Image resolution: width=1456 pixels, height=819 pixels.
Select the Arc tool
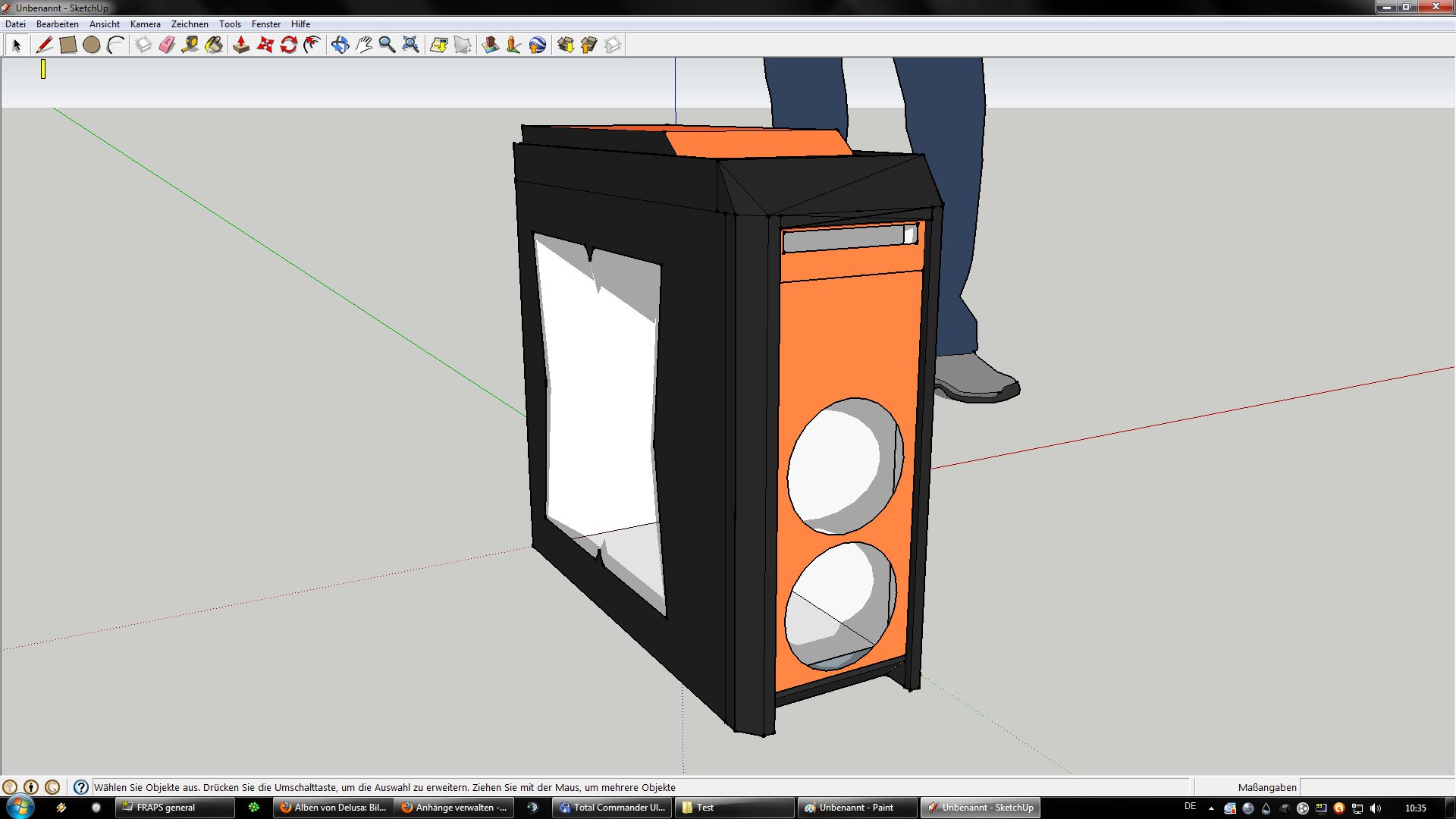click(115, 45)
